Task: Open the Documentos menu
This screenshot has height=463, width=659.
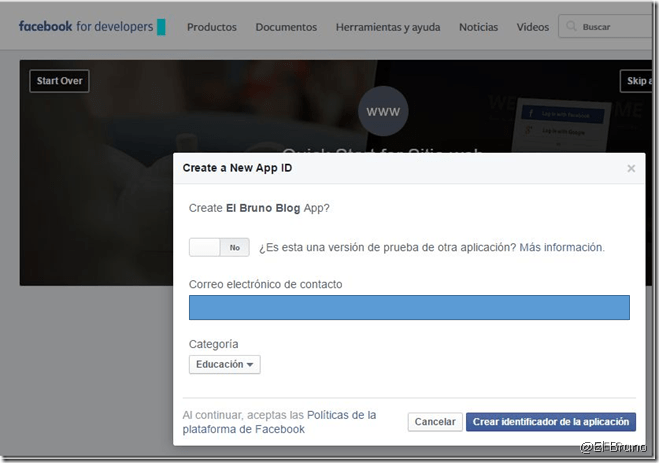Action: click(x=285, y=27)
